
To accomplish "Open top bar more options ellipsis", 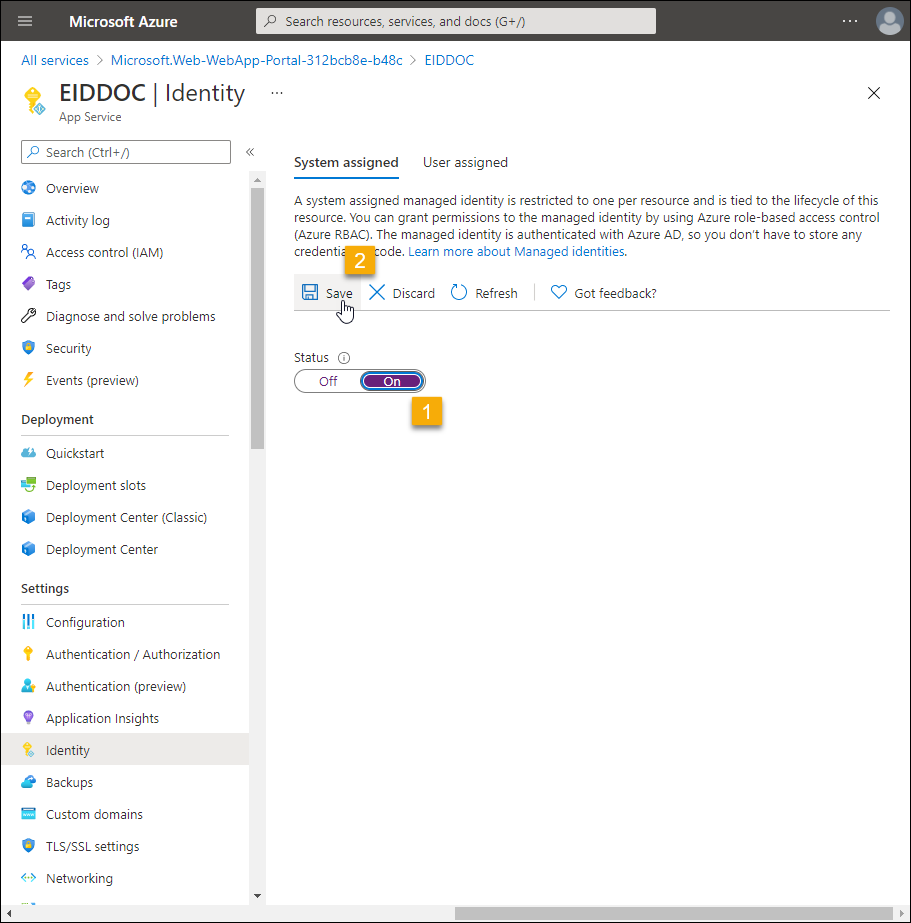I will tap(849, 21).
